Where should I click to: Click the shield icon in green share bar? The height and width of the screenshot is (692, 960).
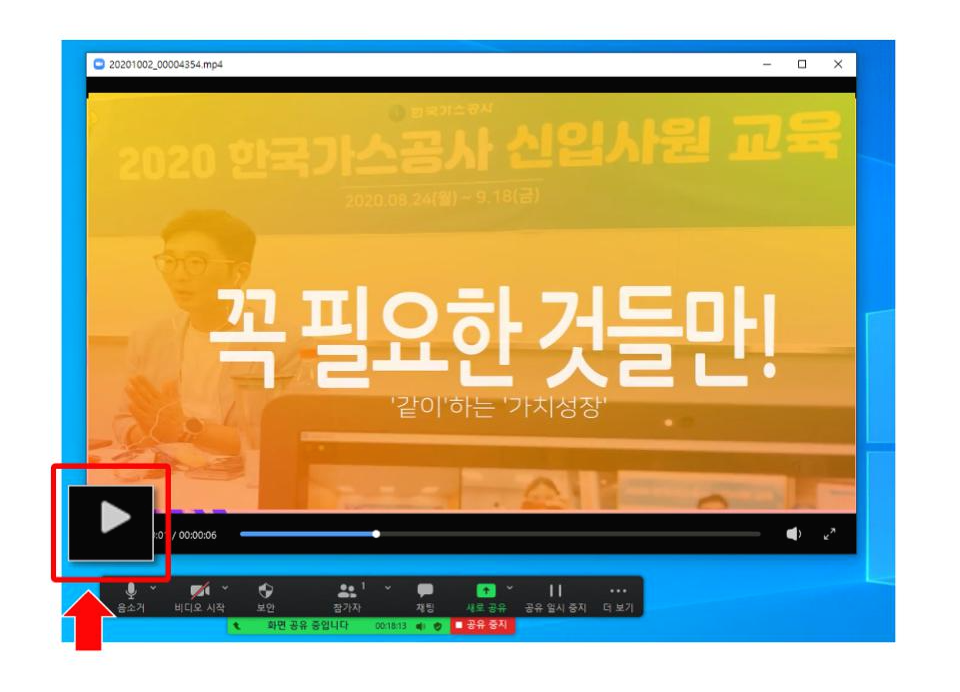437,626
